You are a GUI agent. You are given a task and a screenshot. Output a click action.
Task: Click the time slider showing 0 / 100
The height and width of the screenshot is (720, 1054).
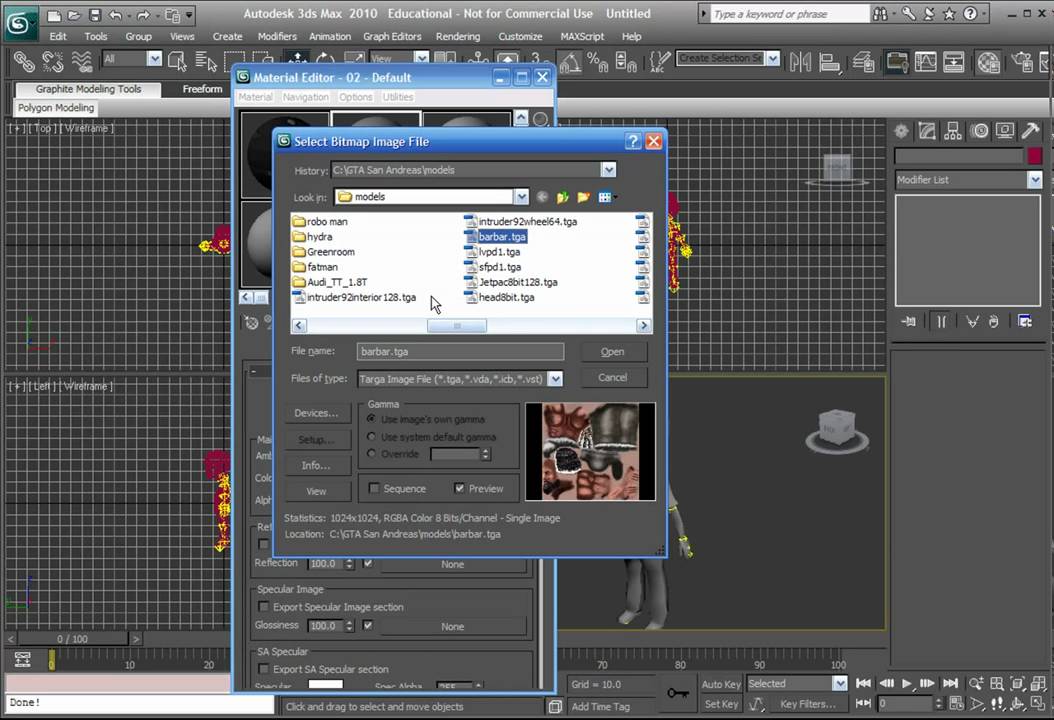click(x=73, y=639)
